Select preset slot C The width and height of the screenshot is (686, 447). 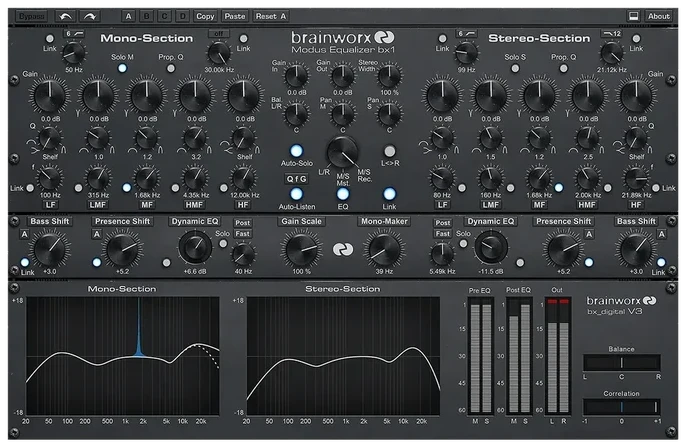click(164, 17)
